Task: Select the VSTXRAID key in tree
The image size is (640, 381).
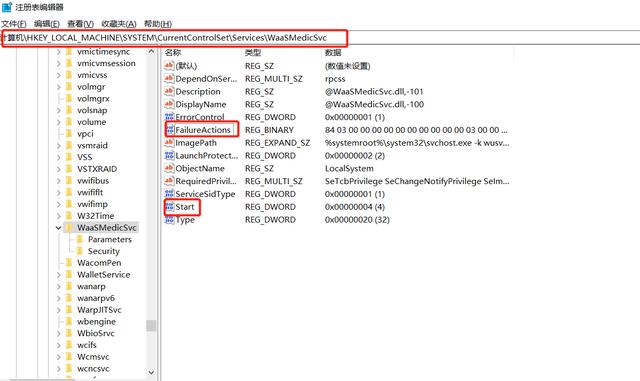Action: point(97,169)
